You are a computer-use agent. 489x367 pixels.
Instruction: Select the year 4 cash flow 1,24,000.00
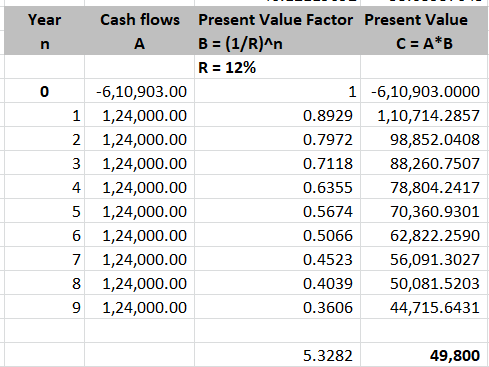click(140, 187)
